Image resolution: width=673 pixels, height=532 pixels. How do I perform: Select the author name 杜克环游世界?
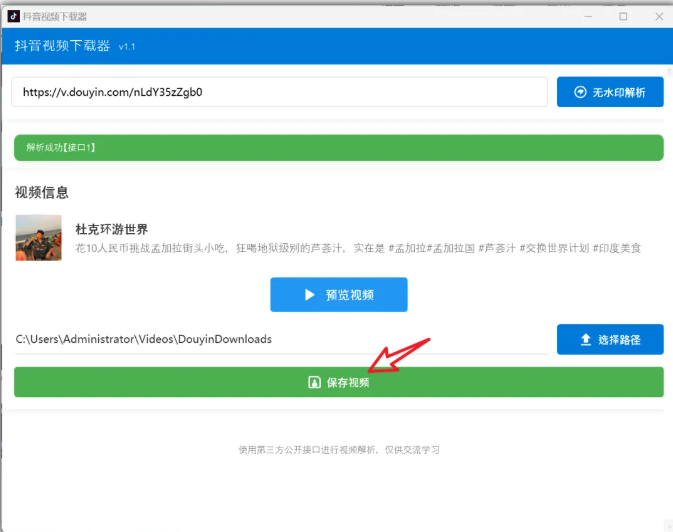[112, 229]
